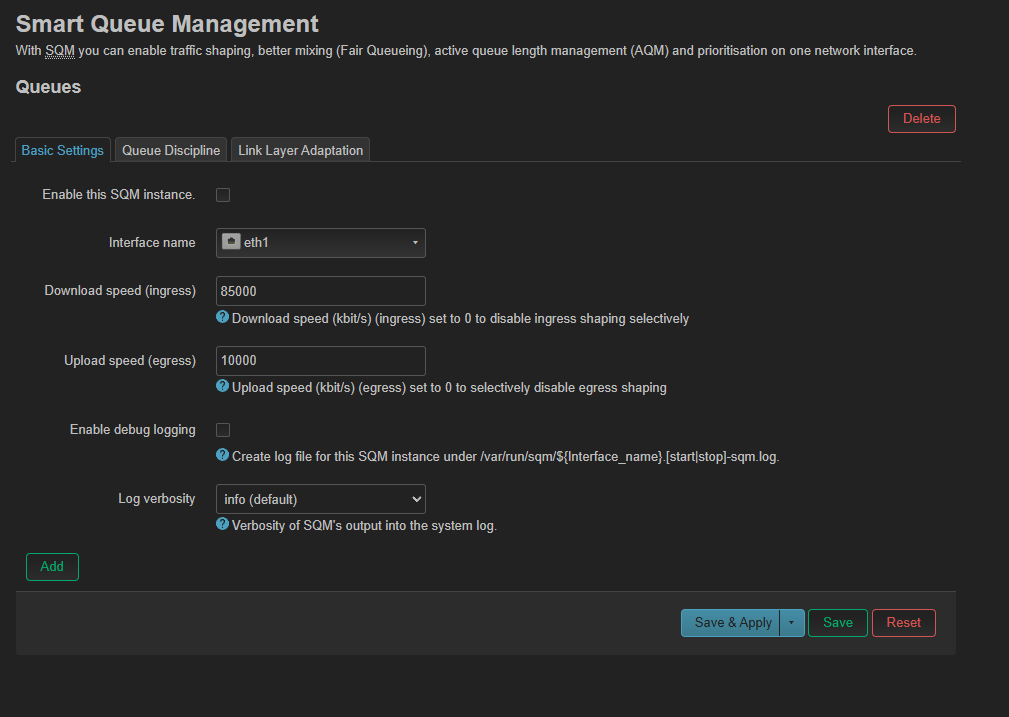
Task: Click help icon beside Verbosity description
Action: pyautogui.click(x=223, y=524)
